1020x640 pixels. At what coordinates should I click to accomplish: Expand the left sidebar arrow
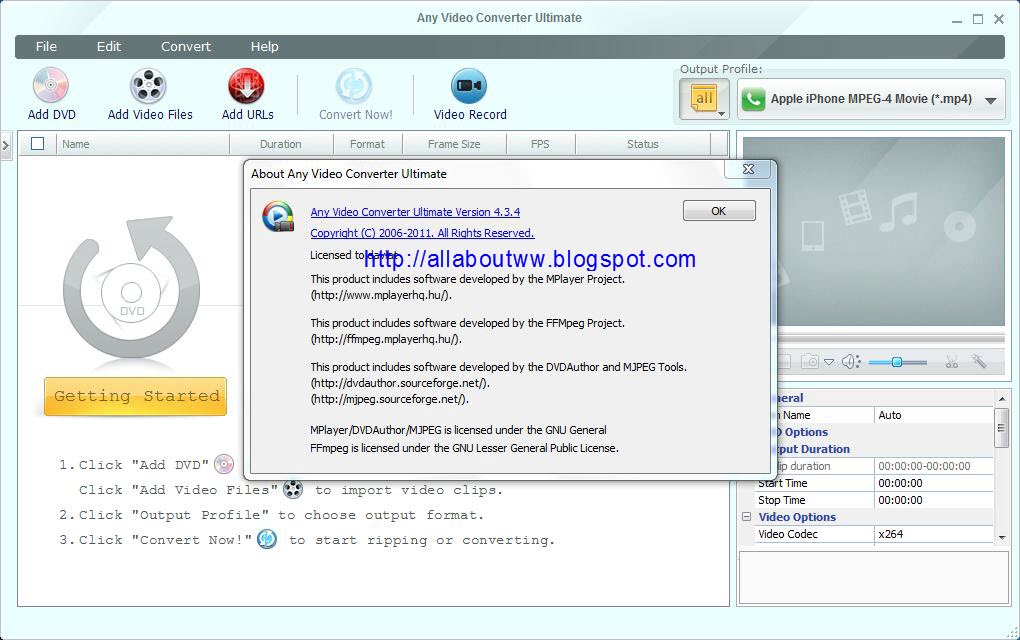[6, 145]
